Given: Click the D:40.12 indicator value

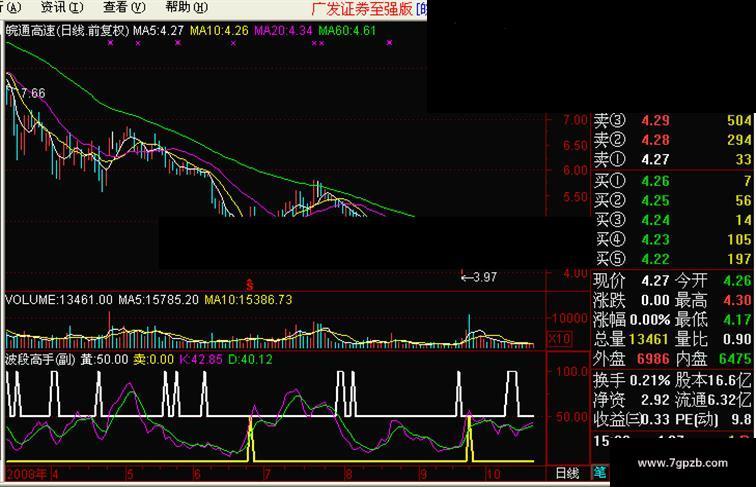Looking at the screenshot, I should (250, 359).
